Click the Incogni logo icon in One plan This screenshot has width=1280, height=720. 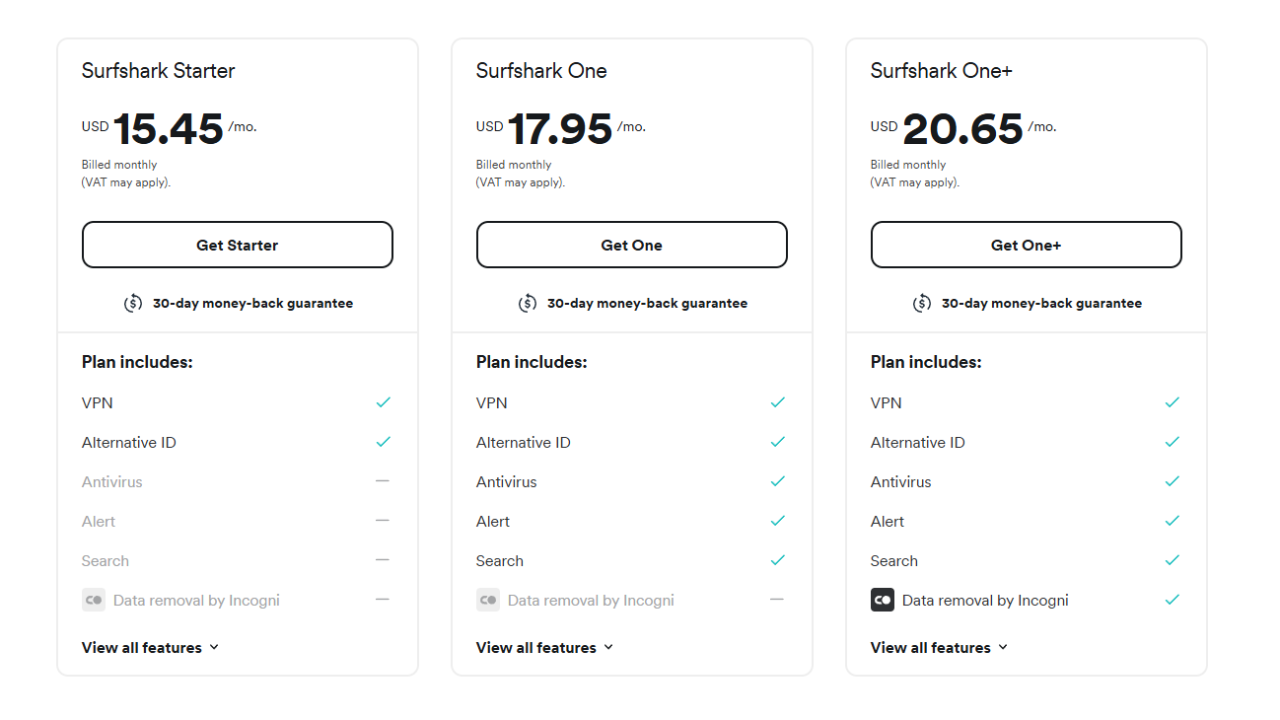tap(488, 601)
